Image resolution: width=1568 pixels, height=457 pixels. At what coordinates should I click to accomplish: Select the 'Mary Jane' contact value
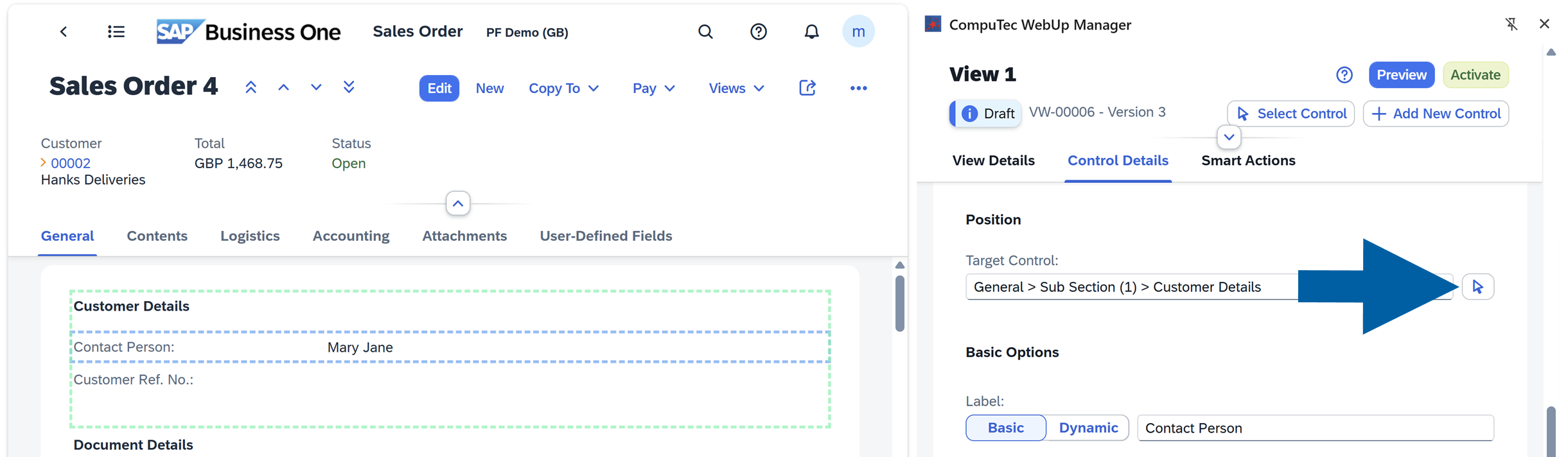click(x=360, y=347)
